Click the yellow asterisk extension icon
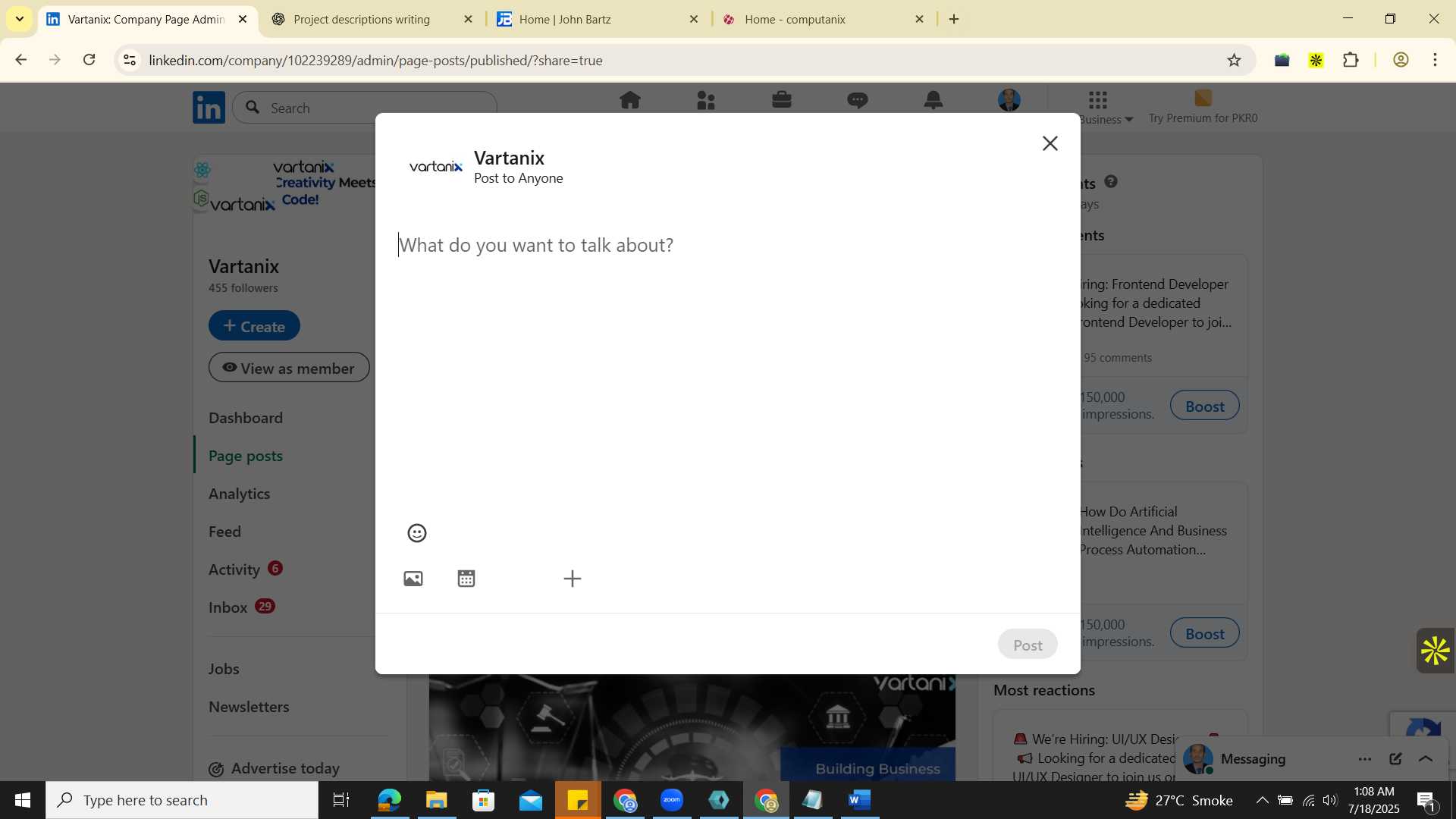 (1316, 60)
